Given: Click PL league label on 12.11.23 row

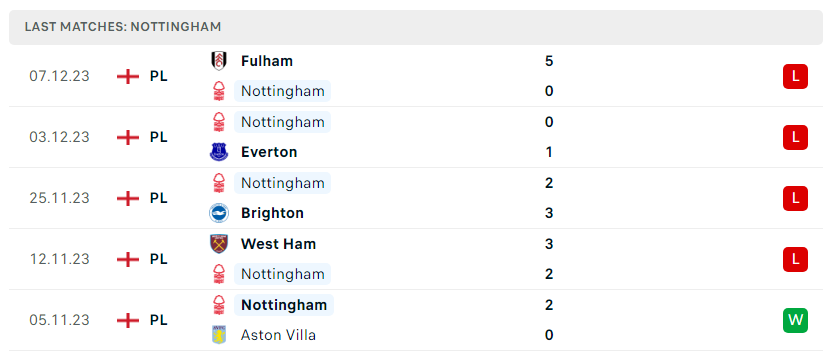Looking at the screenshot, I should coord(158,259).
